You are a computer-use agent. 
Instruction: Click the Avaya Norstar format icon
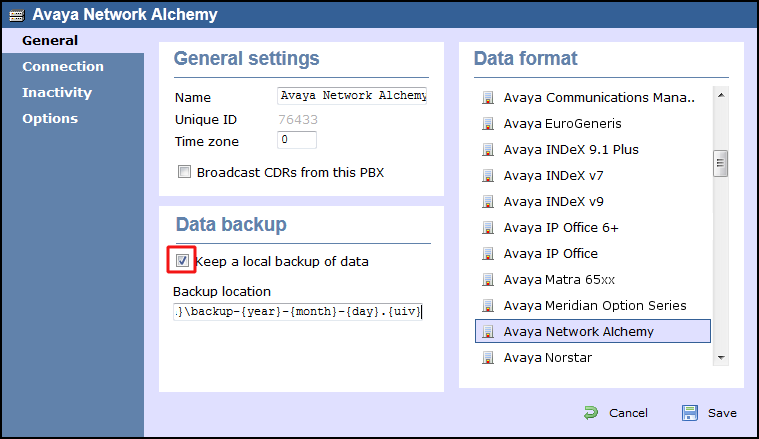coord(488,358)
